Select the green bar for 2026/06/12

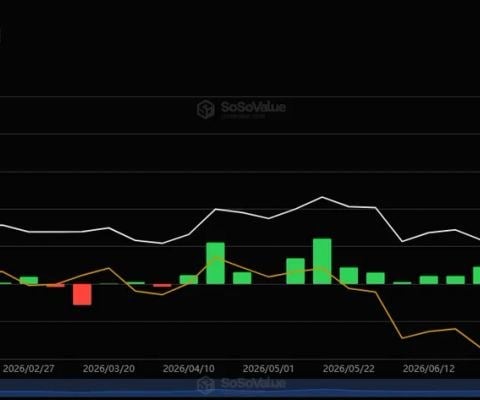429,280
